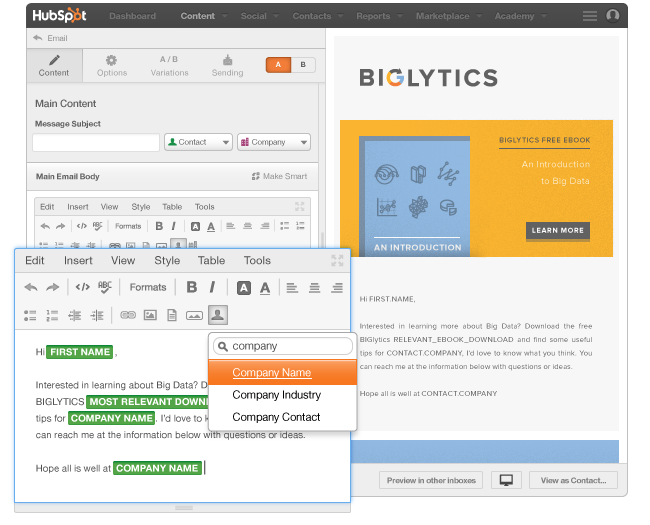
Task: Click Preview in other inboxes button
Action: (432, 481)
